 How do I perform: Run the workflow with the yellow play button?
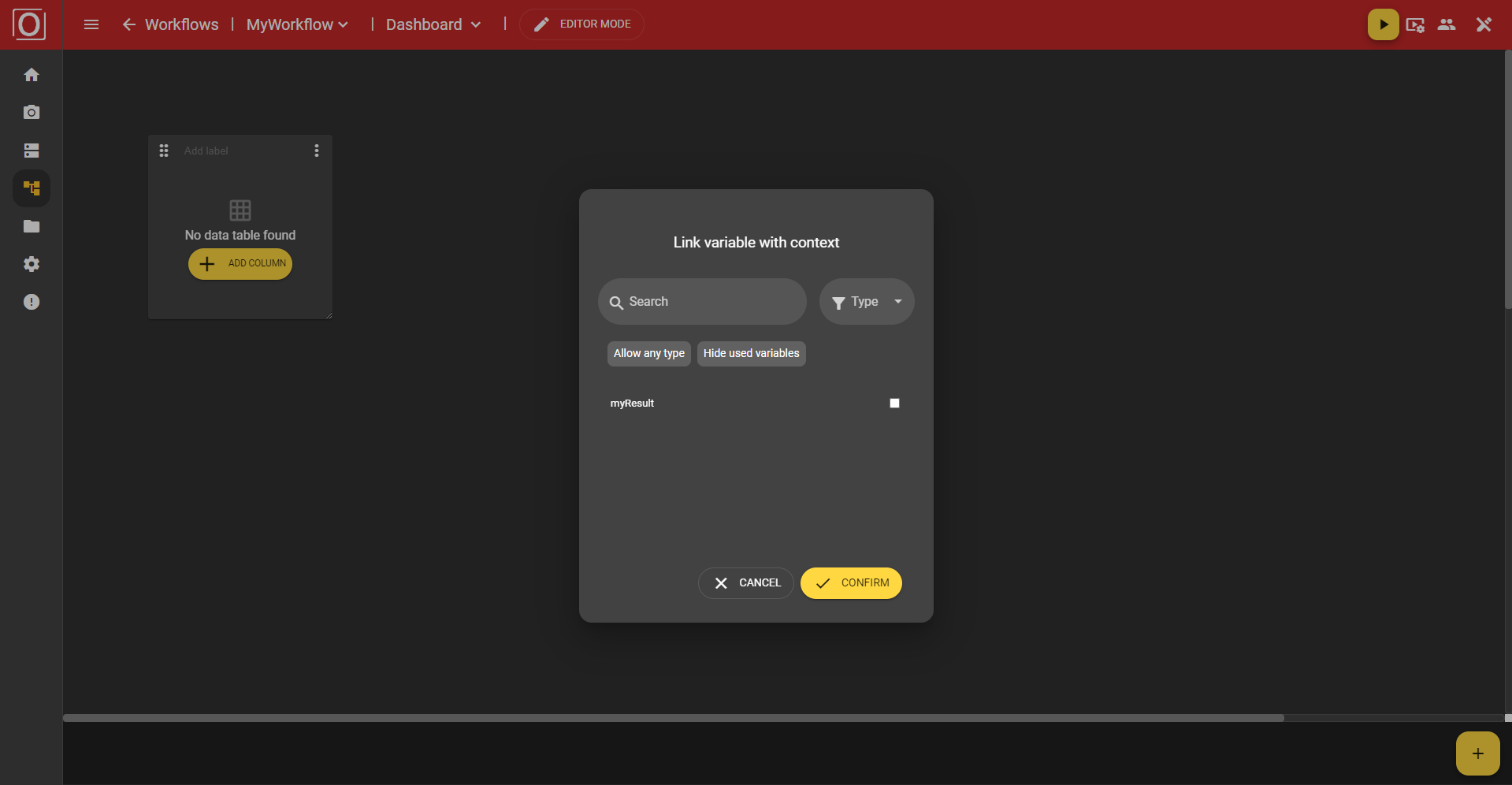[x=1383, y=24]
